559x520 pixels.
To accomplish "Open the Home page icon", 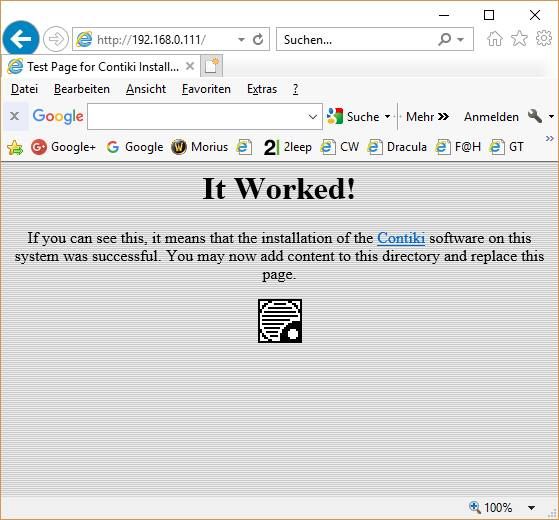I will [495, 38].
